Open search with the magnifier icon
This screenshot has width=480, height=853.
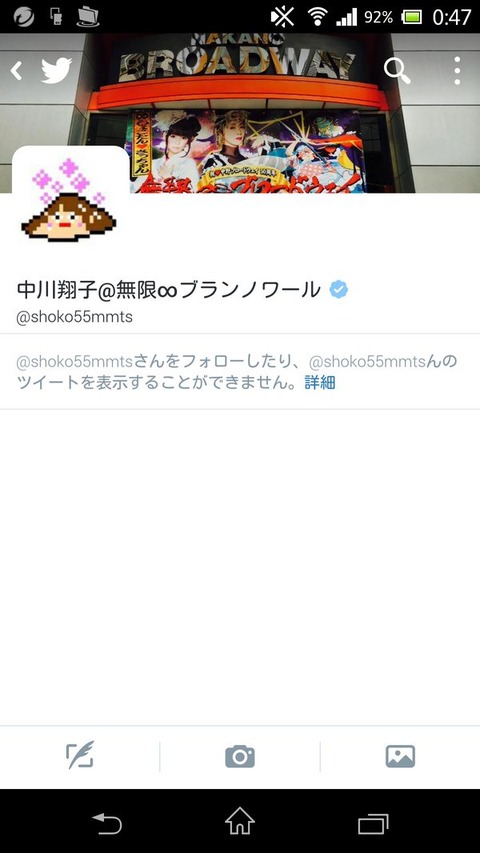tap(397, 70)
